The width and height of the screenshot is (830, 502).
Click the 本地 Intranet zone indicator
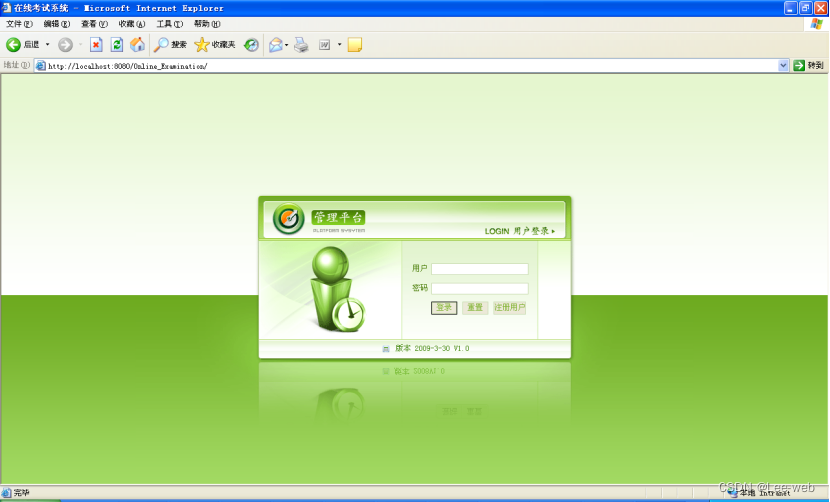tap(761, 493)
